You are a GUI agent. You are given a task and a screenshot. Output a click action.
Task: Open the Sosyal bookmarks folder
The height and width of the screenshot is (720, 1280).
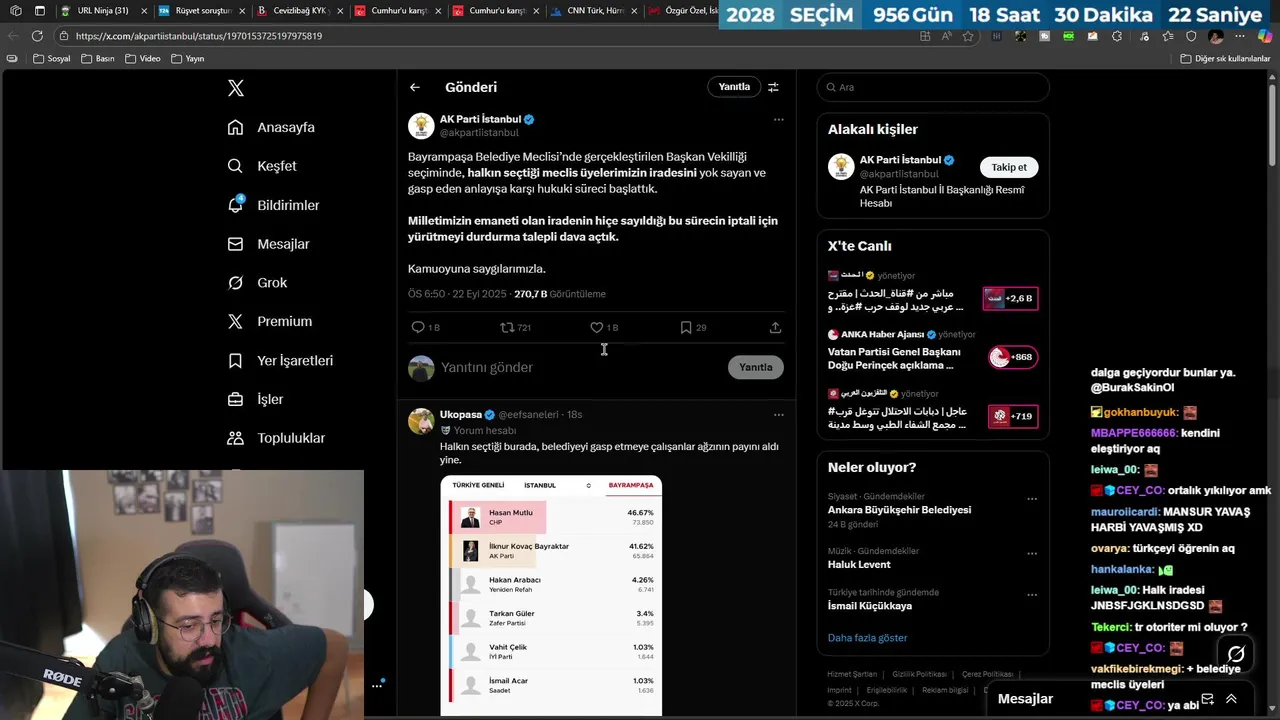coord(52,59)
